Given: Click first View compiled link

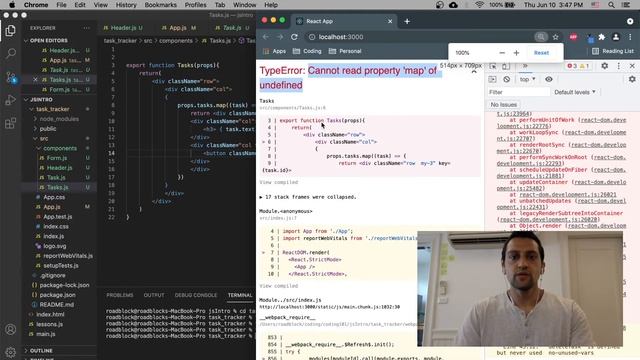Looking at the screenshot, I should pos(279,182).
